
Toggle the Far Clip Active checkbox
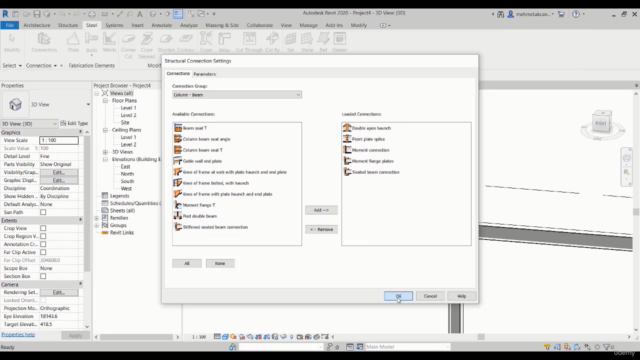pyautogui.click(x=43, y=252)
